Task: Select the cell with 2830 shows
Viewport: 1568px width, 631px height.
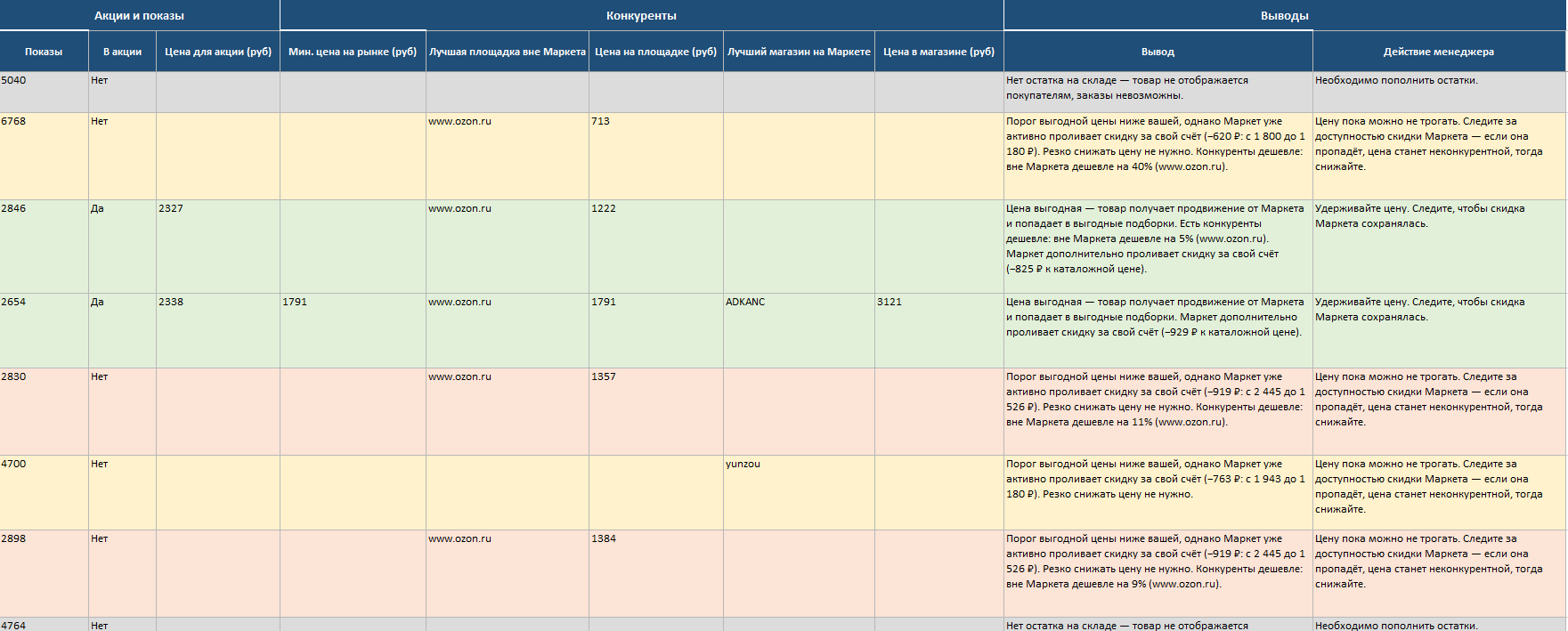Action: point(44,411)
